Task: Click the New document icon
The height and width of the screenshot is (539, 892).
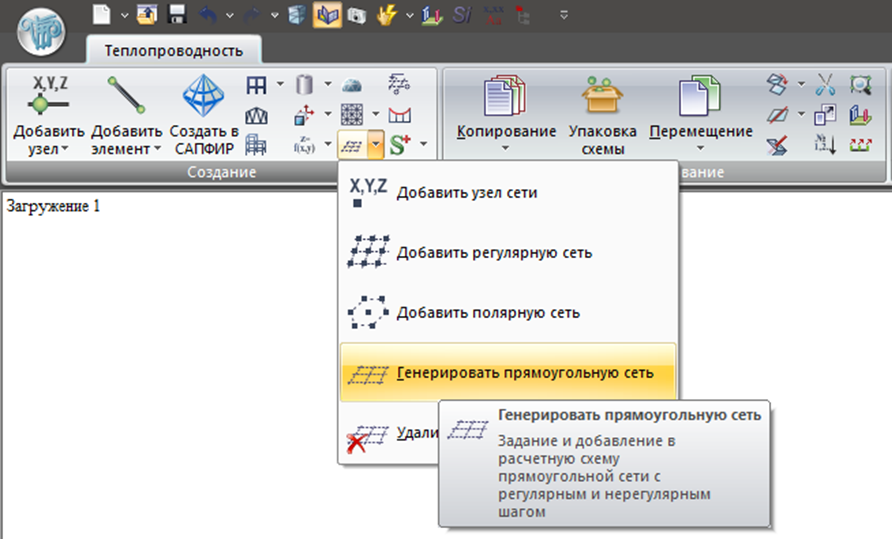Action: (x=101, y=14)
